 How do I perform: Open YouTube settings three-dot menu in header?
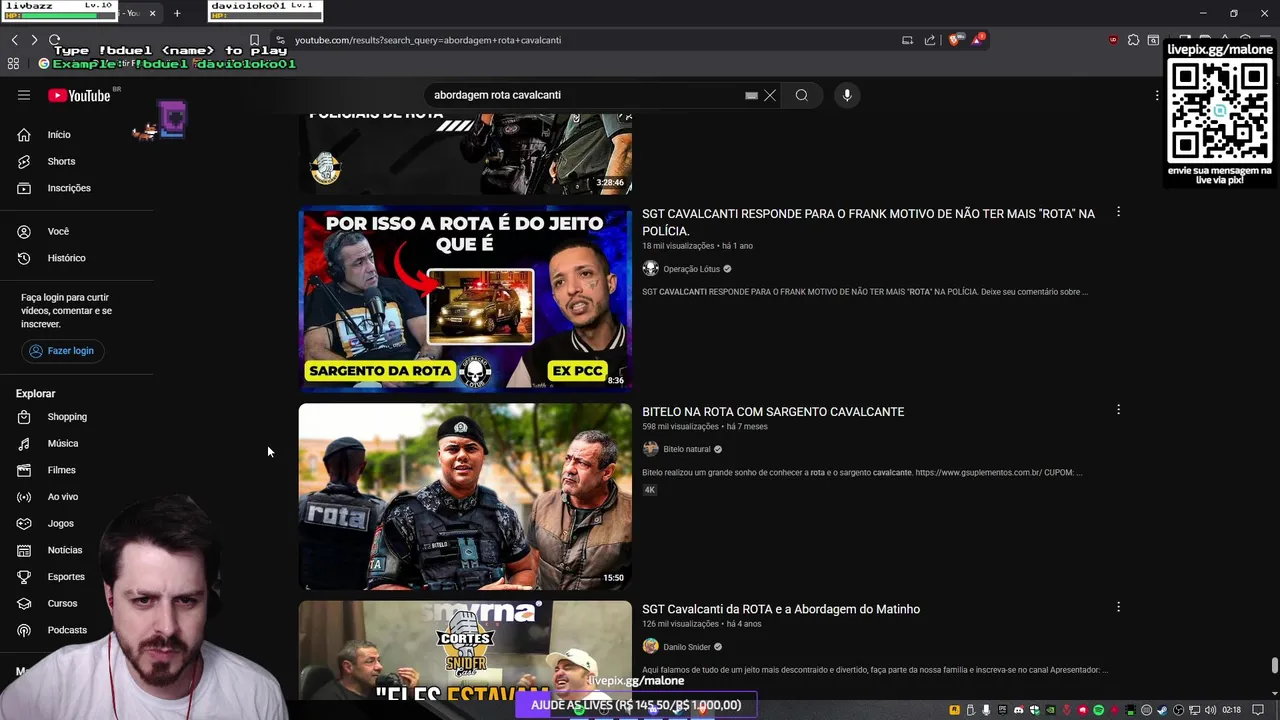pos(1157,95)
